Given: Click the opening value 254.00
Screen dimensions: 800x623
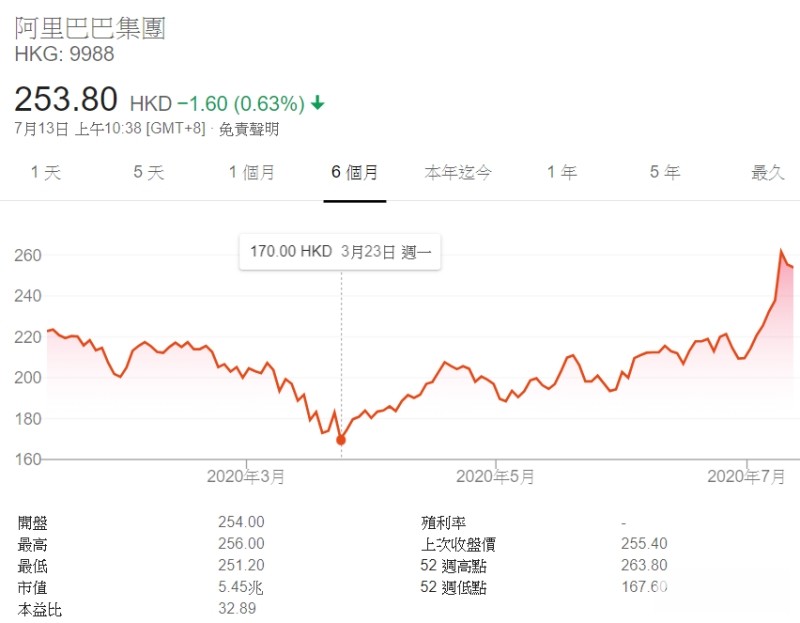Looking at the screenshot, I should click(241, 522).
